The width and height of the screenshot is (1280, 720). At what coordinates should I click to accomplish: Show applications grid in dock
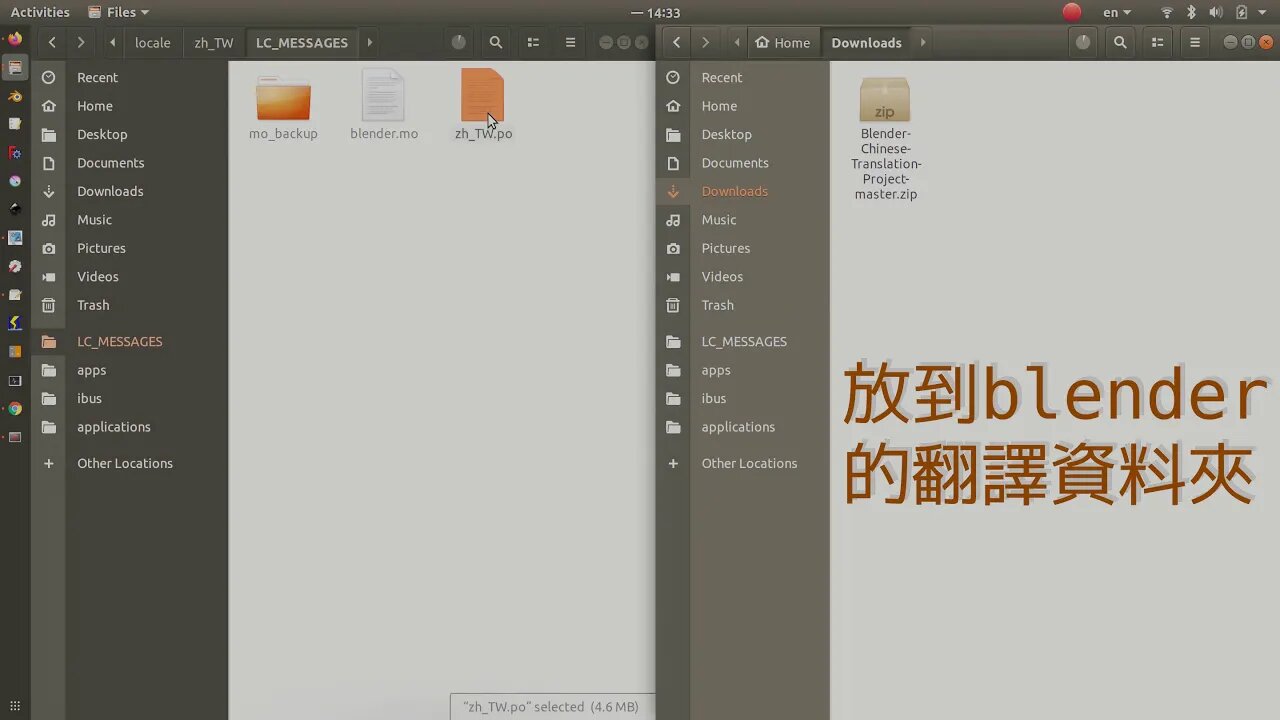click(15, 706)
